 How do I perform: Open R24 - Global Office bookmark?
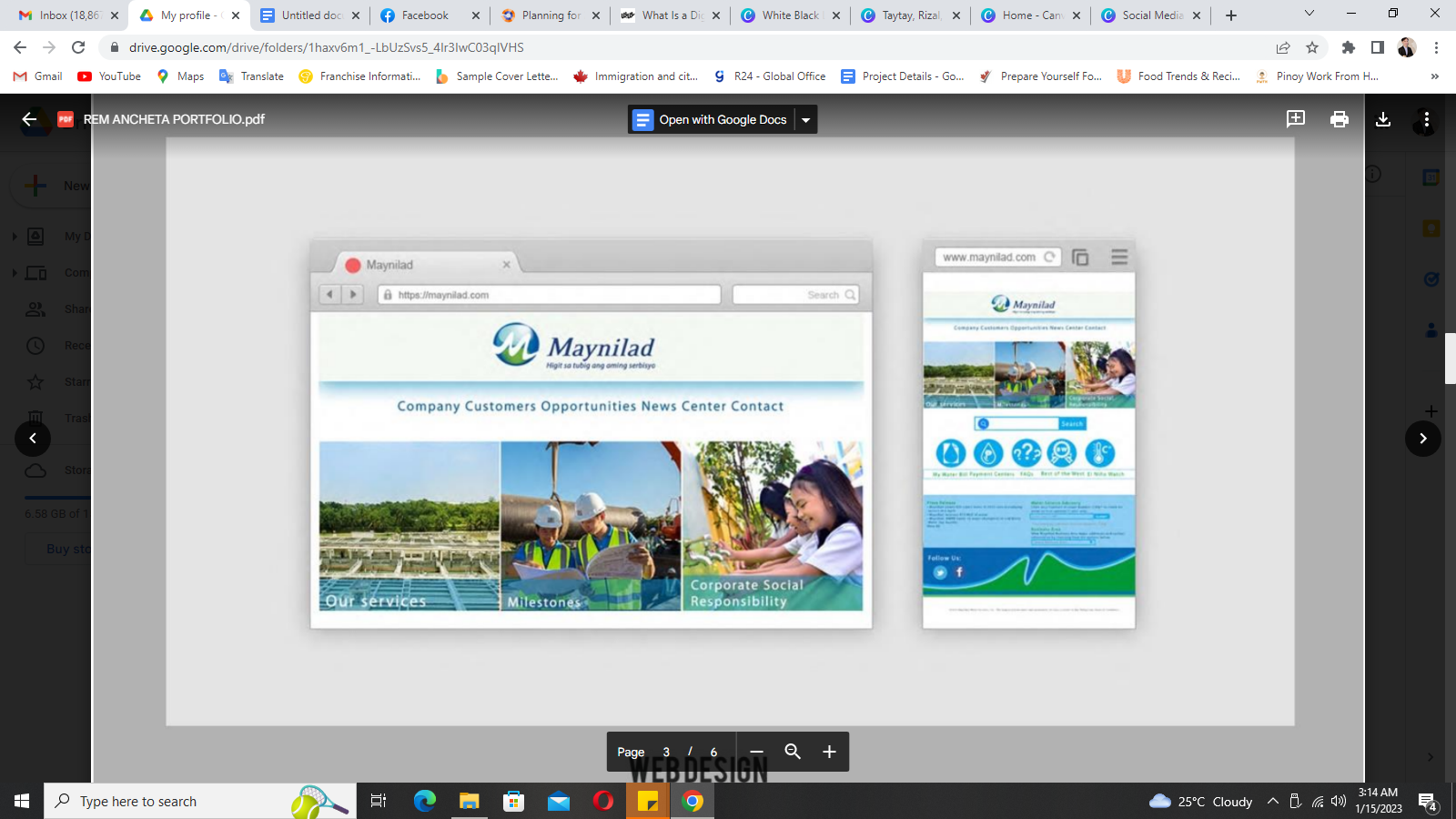point(770,76)
